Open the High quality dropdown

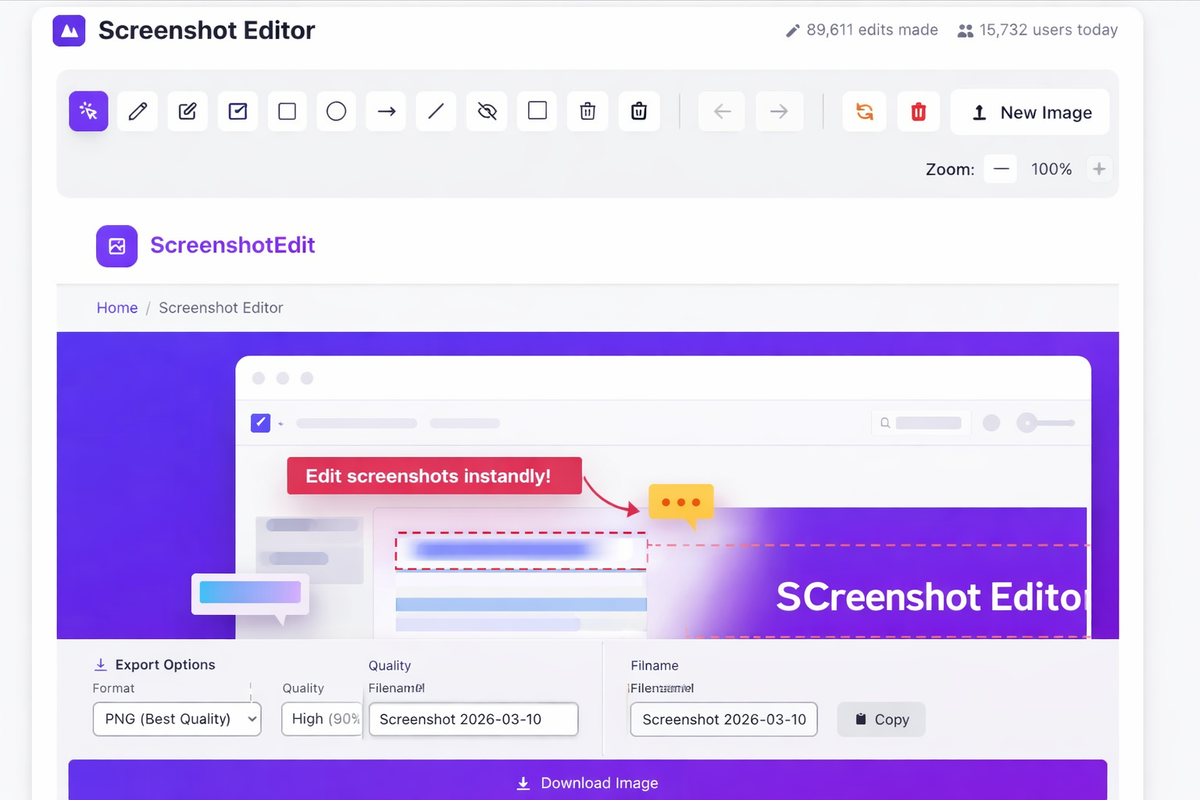[321, 719]
